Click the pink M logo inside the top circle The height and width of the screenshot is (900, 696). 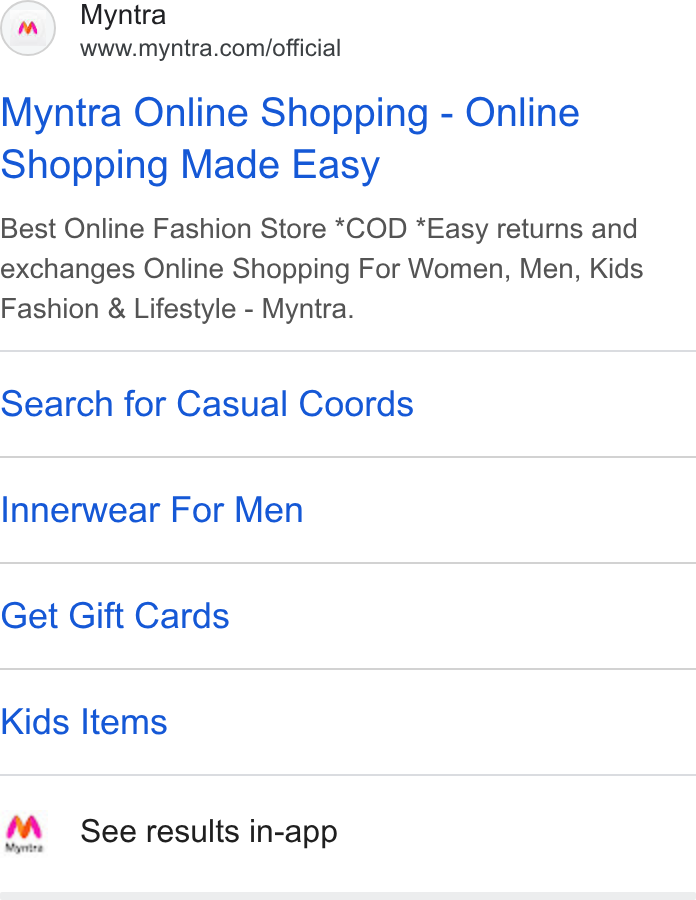(x=28, y=28)
